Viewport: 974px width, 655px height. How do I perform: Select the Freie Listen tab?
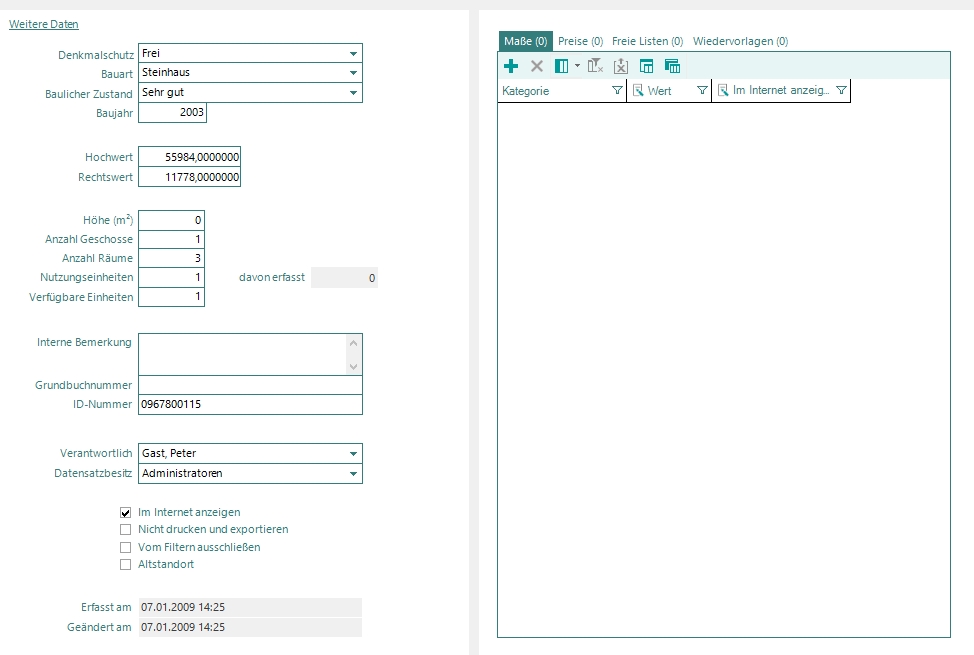pos(647,41)
